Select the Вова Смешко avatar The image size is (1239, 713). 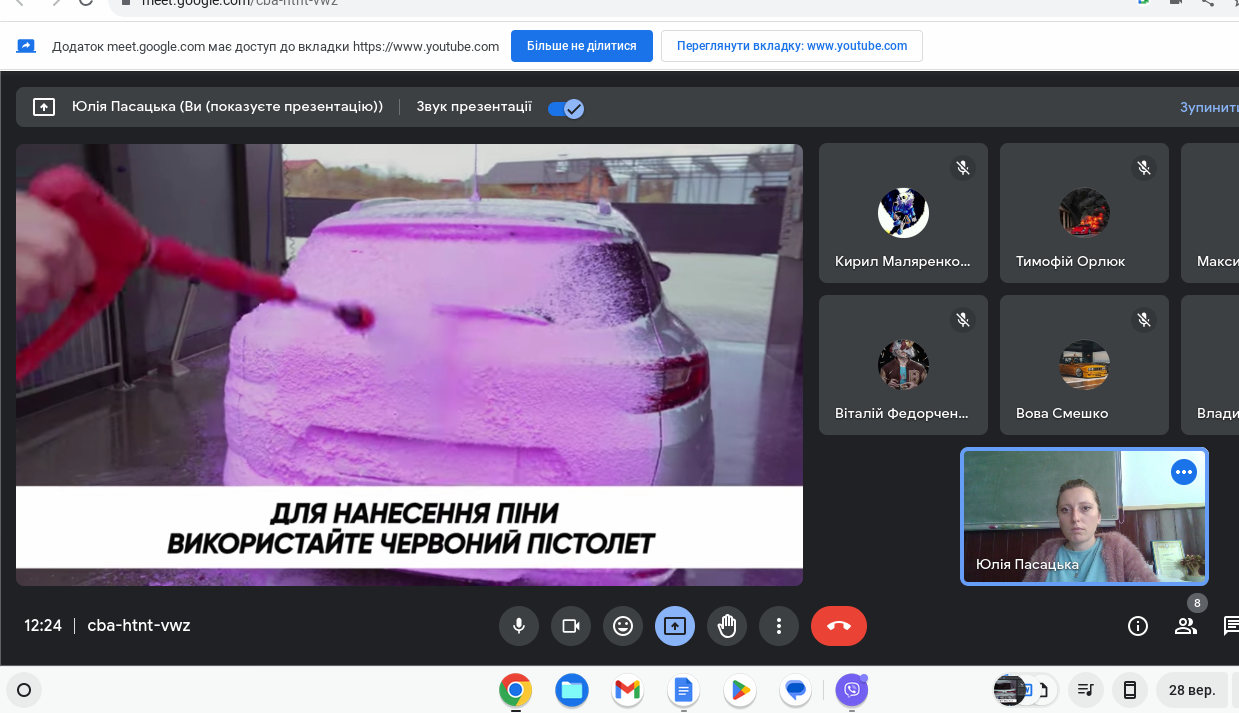pos(1084,365)
